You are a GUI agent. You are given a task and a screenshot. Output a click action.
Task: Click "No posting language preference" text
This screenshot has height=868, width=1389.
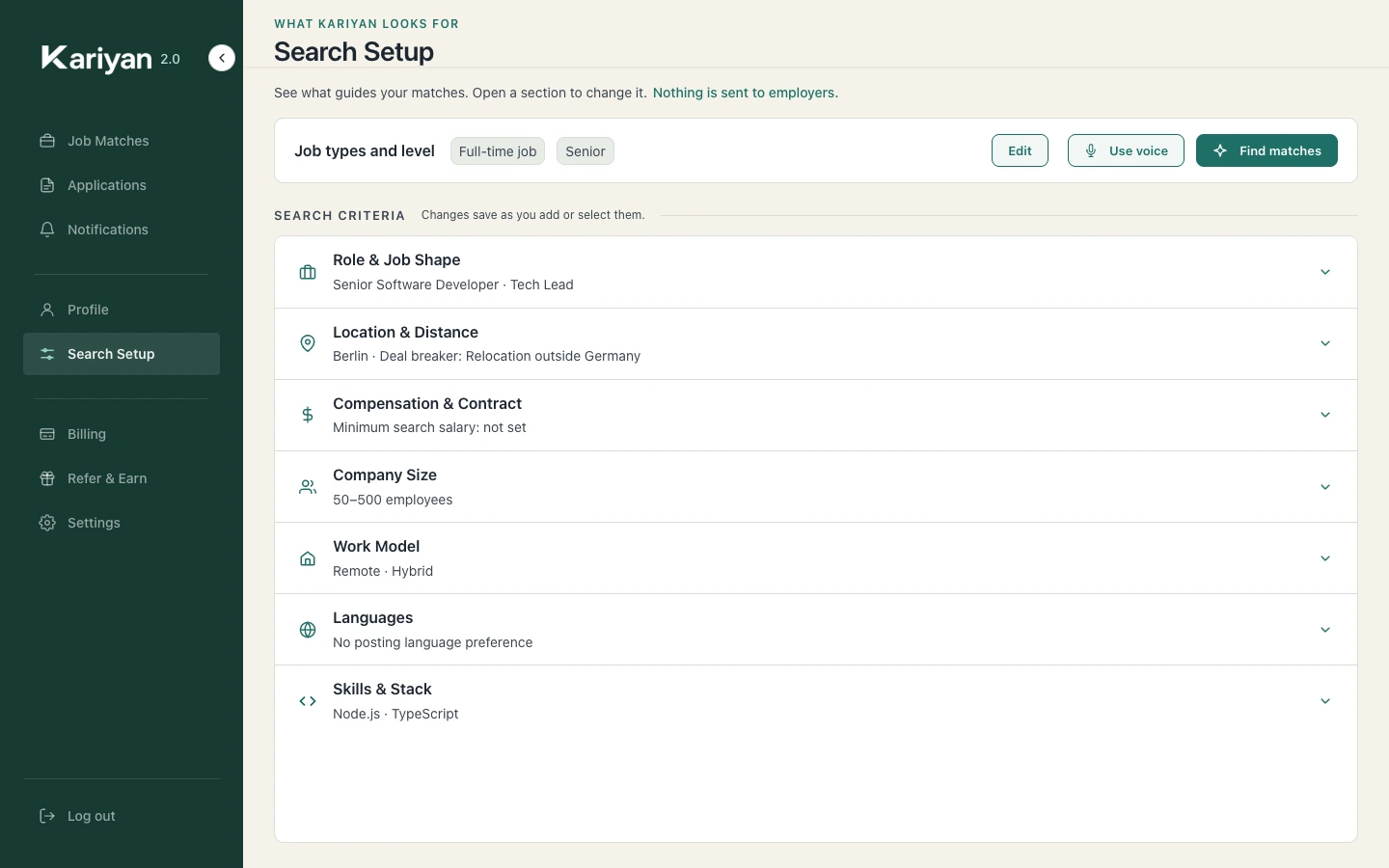(x=432, y=642)
